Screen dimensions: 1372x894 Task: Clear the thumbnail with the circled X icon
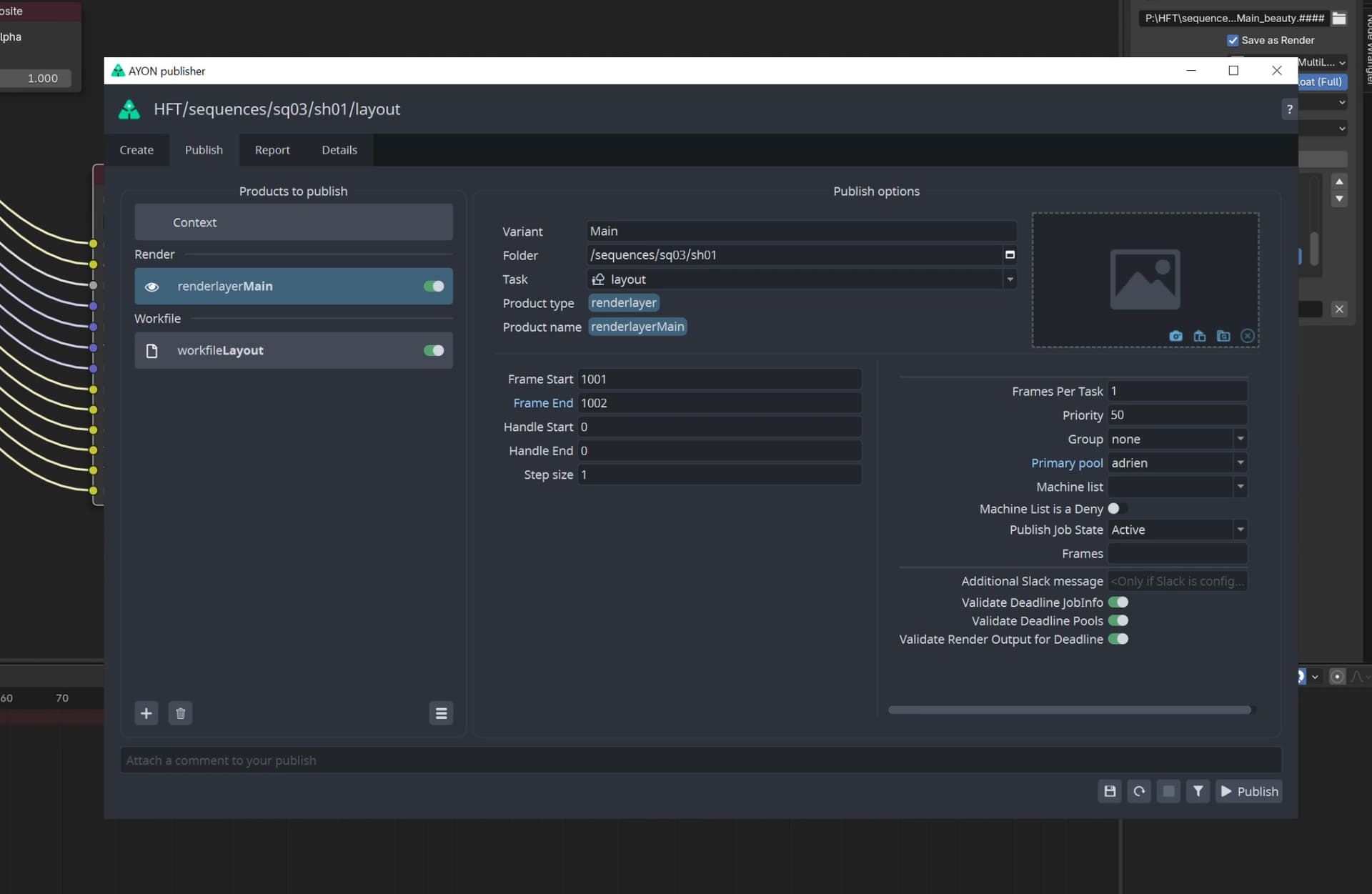tap(1248, 336)
